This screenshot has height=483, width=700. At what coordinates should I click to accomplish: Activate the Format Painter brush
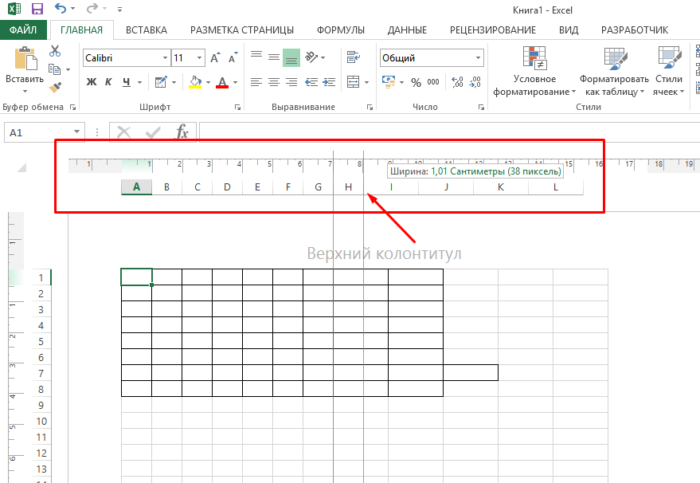coord(55,87)
